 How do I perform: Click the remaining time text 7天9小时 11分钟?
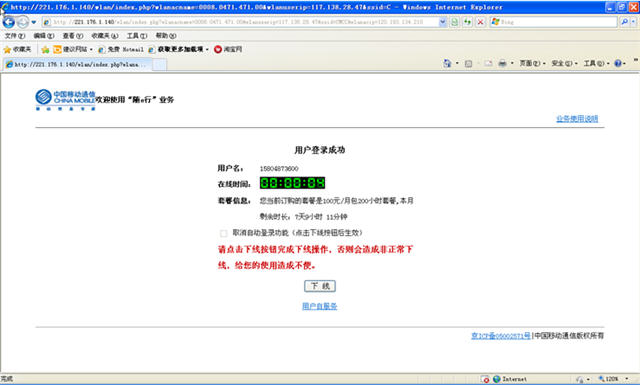pyautogui.click(x=321, y=217)
